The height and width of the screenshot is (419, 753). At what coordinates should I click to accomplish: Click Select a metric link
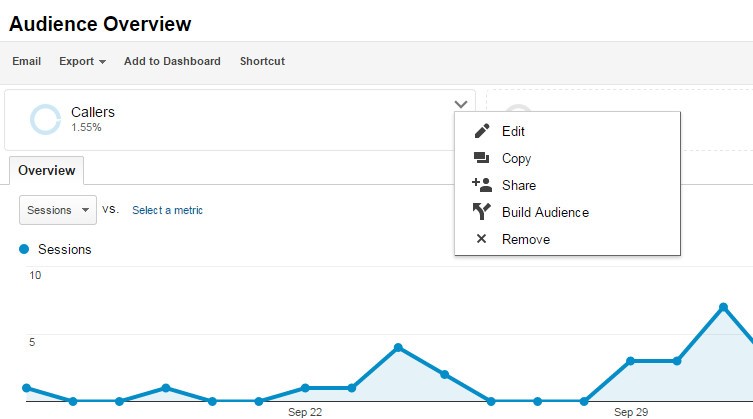(167, 210)
